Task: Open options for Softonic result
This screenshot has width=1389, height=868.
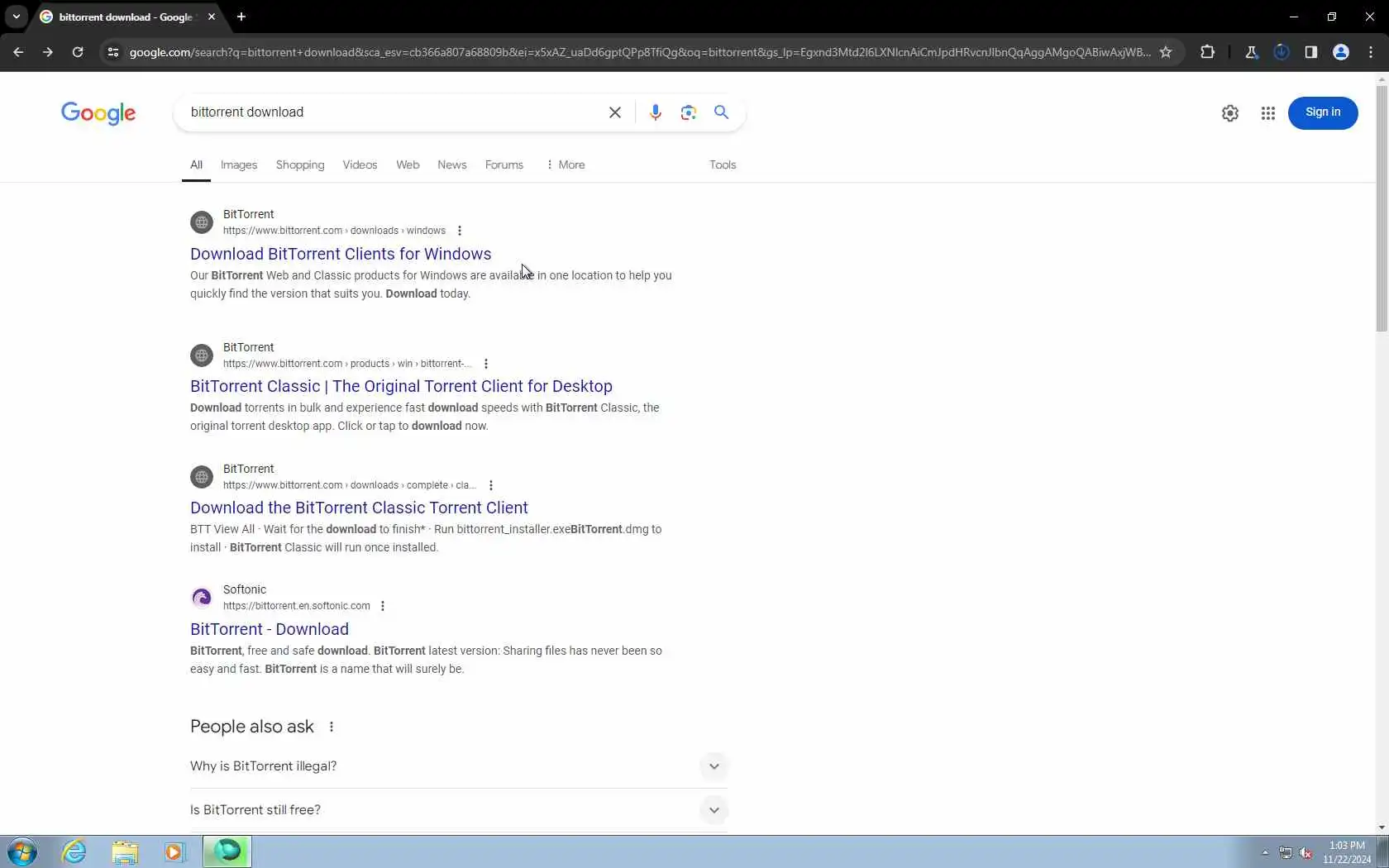Action: click(x=383, y=606)
